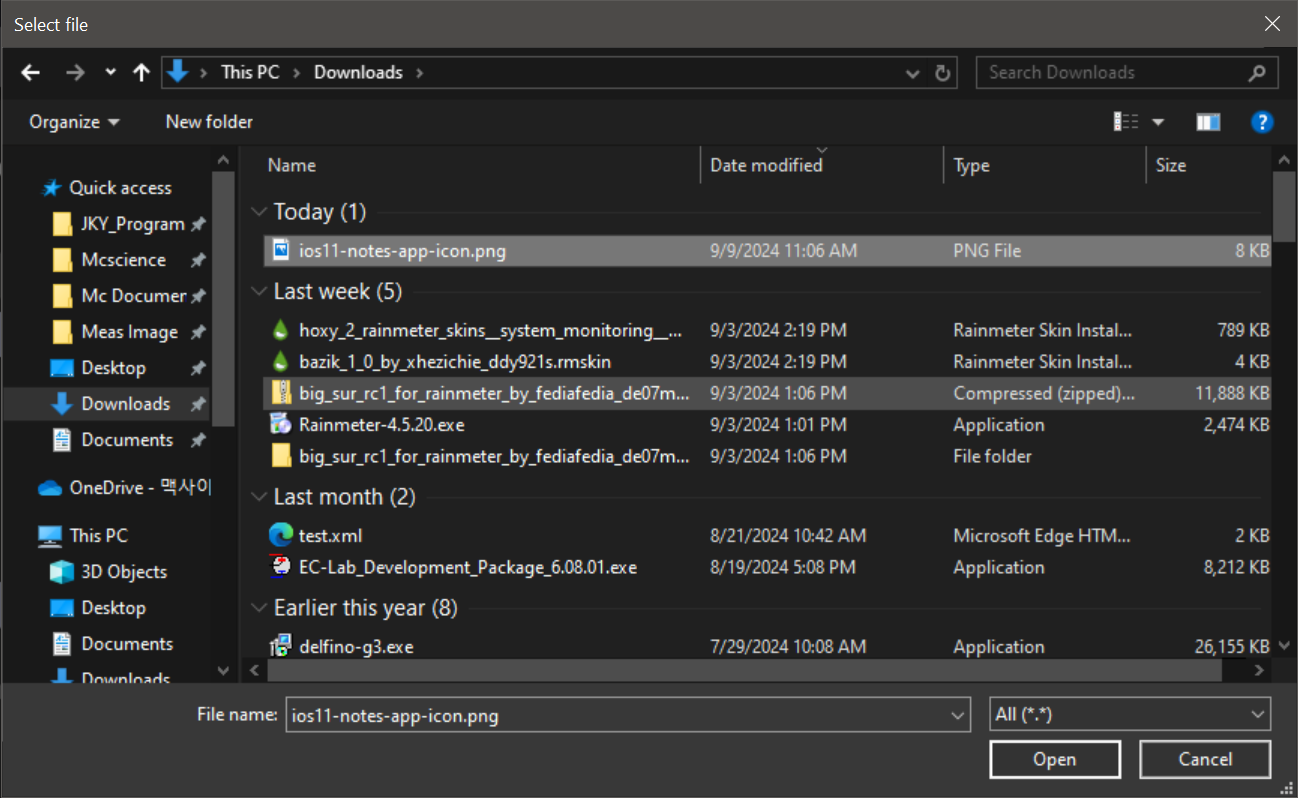Select Rainmeter-4.5.20.exe icon
Image resolution: width=1298 pixels, height=798 pixels.
(281, 425)
